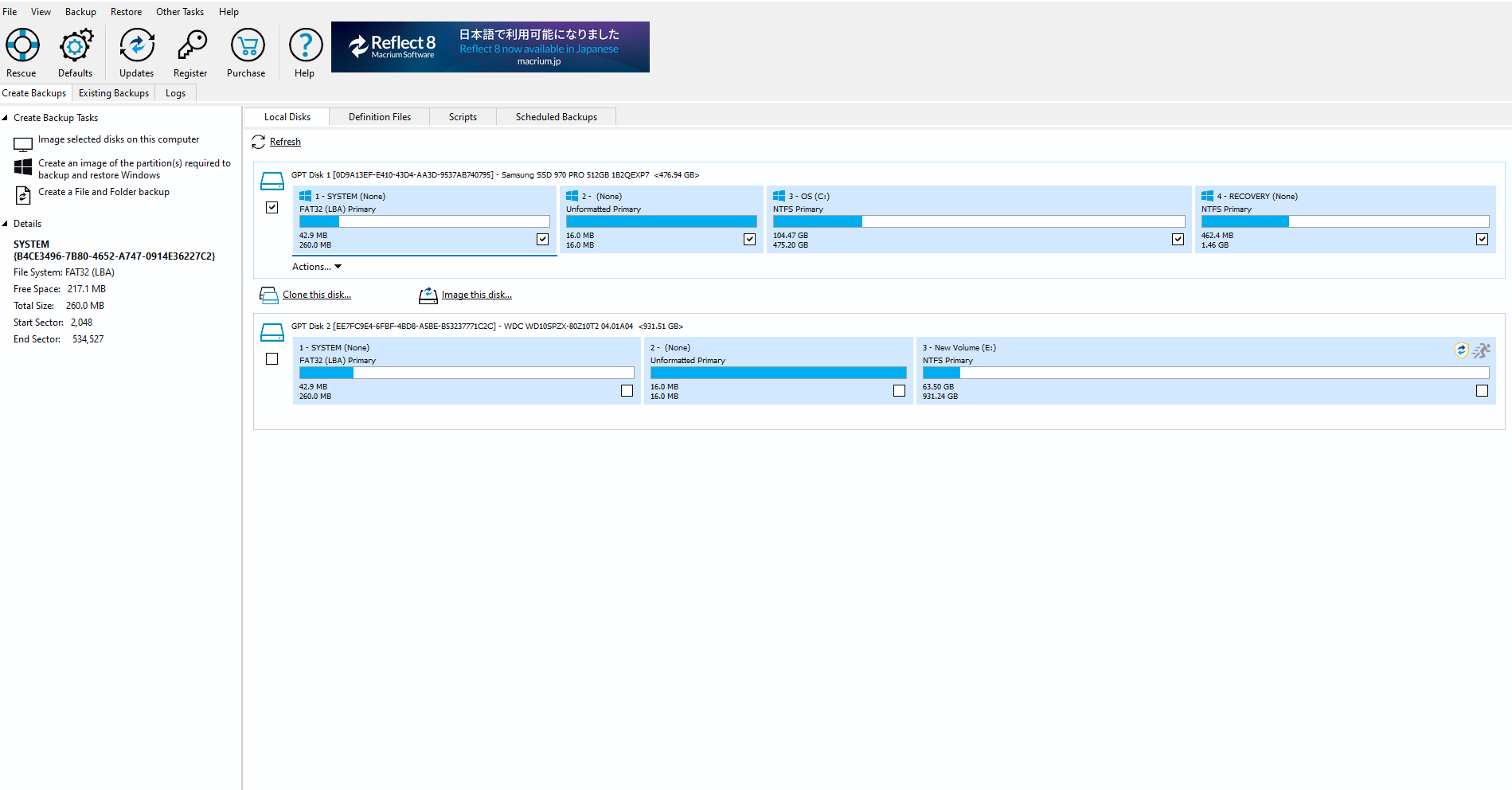Viewport: 1512px width, 790px height.
Task: Uncheck the RECOVERY partition checkbox
Action: (x=1483, y=239)
